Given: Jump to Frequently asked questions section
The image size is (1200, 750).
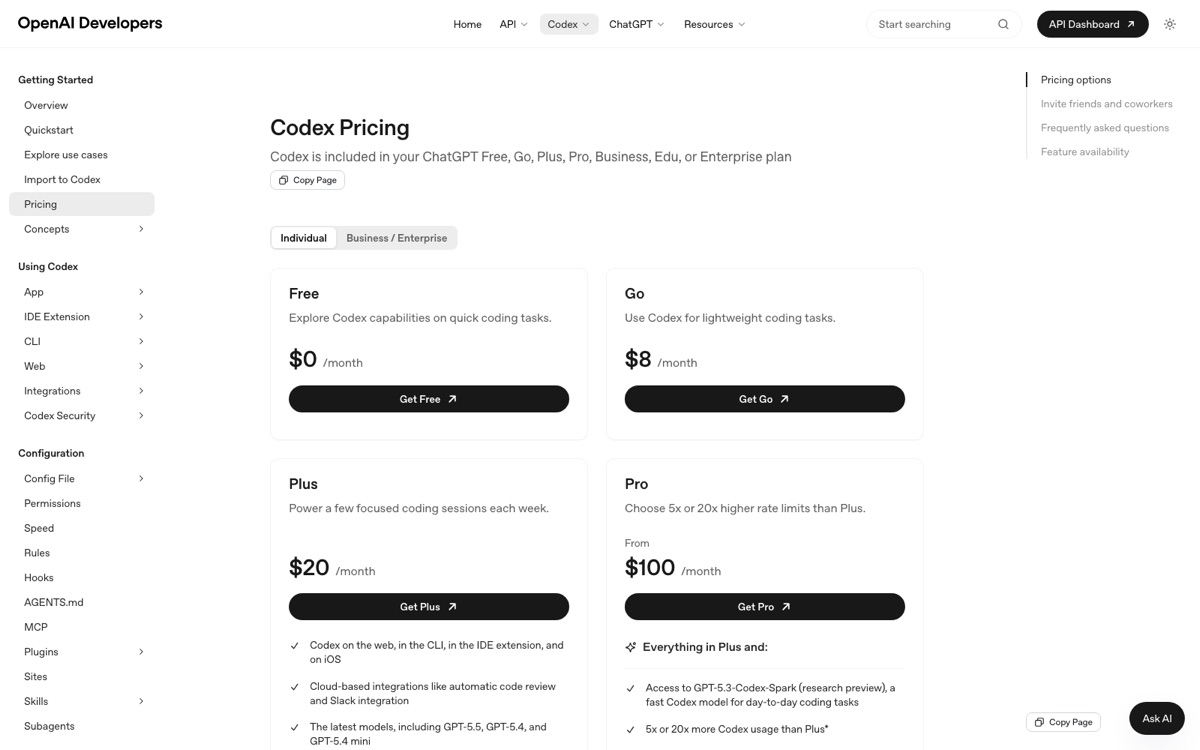Looking at the screenshot, I should 1105,128.
